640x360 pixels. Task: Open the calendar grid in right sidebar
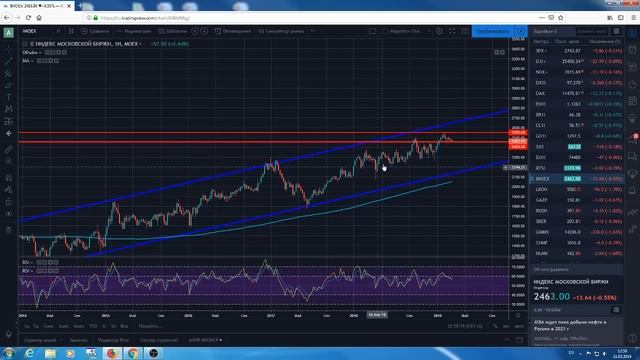click(633, 101)
